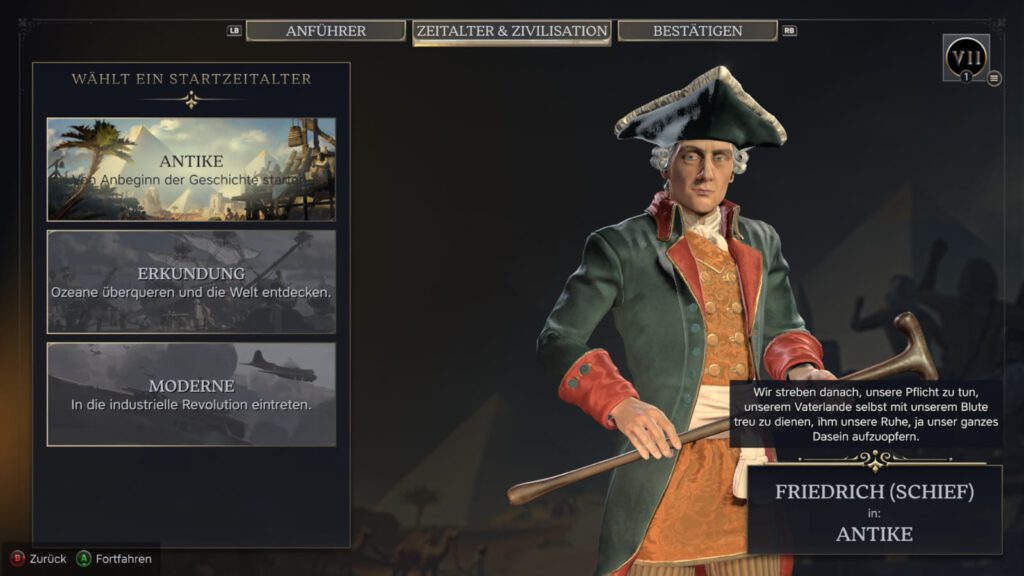The image size is (1024, 576).
Task: Choose the Antike starting age
Action: pos(191,169)
